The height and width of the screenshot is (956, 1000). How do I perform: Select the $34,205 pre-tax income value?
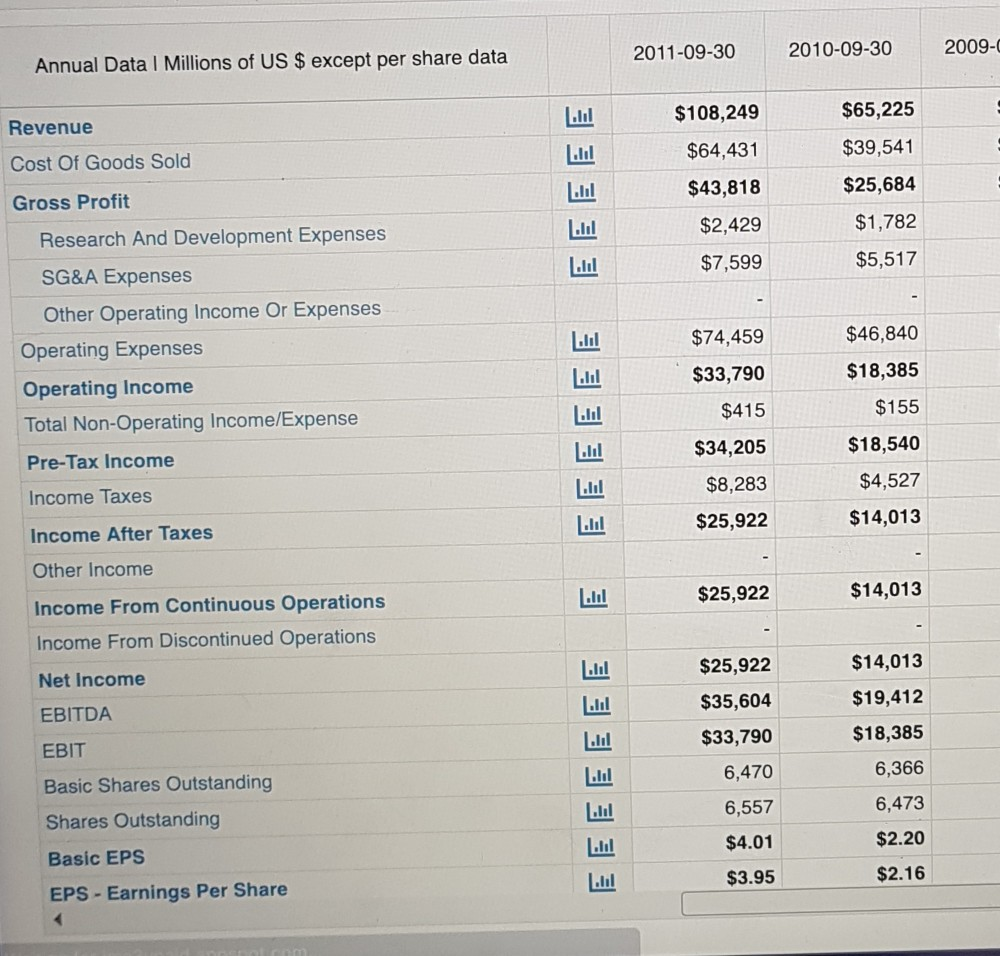click(x=730, y=447)
